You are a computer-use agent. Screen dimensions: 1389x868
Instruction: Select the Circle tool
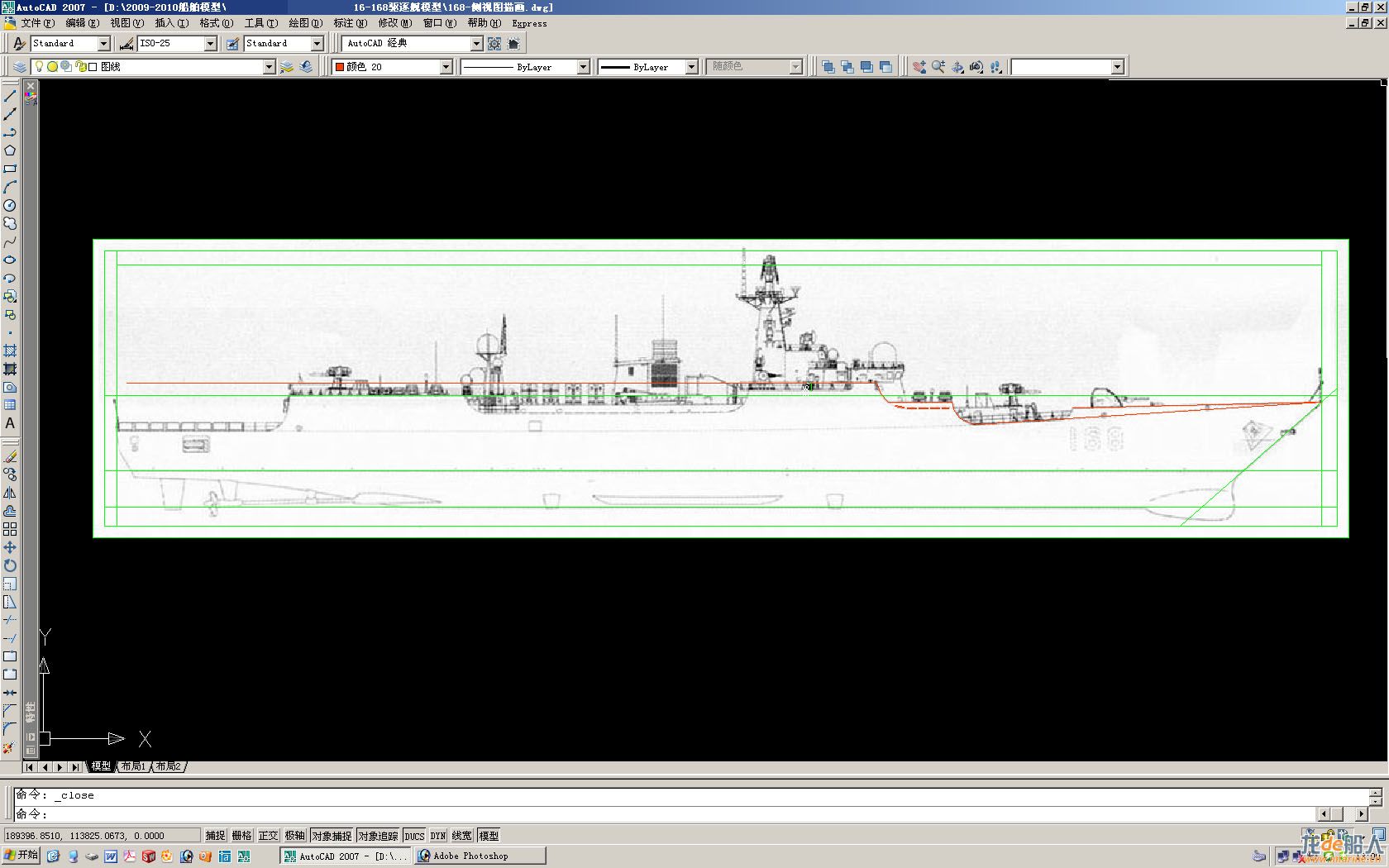(10, 205)
